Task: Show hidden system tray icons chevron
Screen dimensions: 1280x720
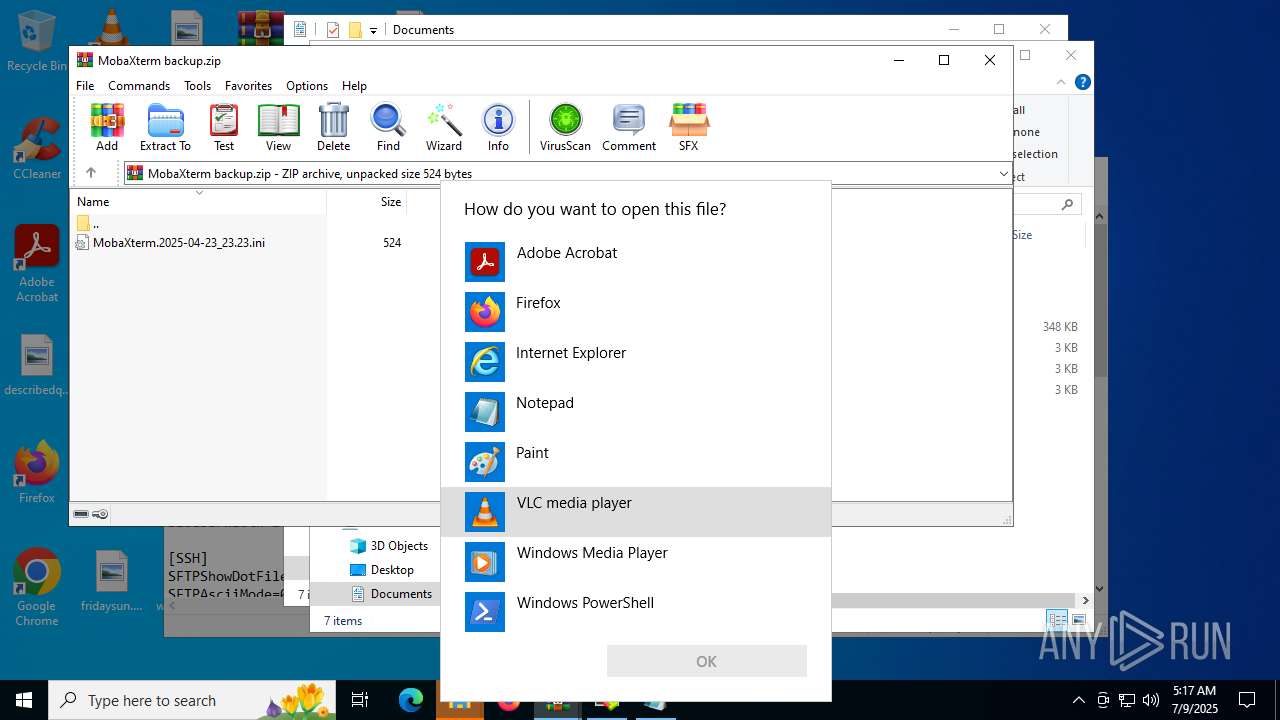Action: pyautogui.click(x=1078, y=700)
